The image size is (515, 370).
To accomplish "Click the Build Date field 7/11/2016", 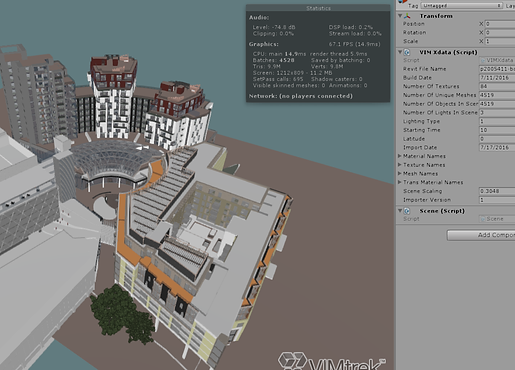I will tap(497, 78).
